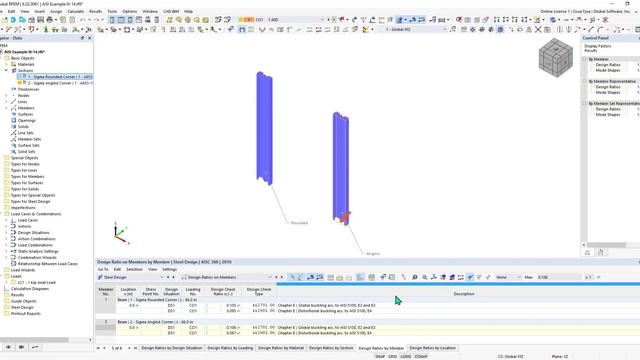Screen dimensions: 640x360
Task: Click the Design Ratios entry under By Member
Action: (x=608, y=65)
